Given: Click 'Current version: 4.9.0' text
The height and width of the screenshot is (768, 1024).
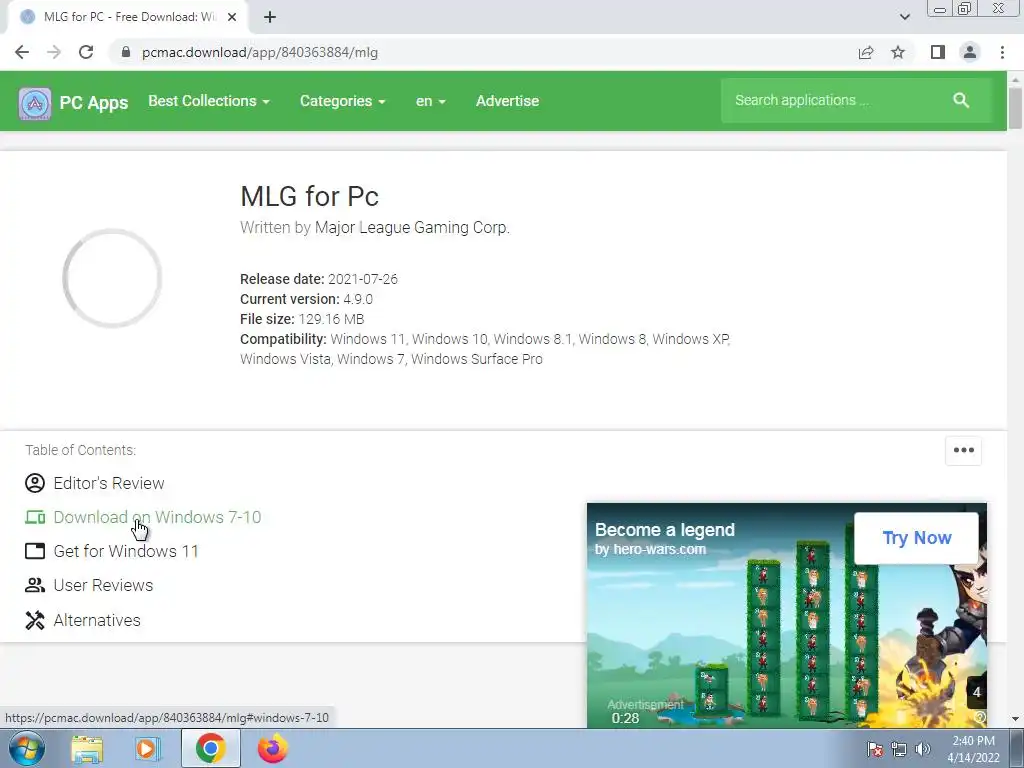Looking at the screenshot, I should (x=306, y=299).
